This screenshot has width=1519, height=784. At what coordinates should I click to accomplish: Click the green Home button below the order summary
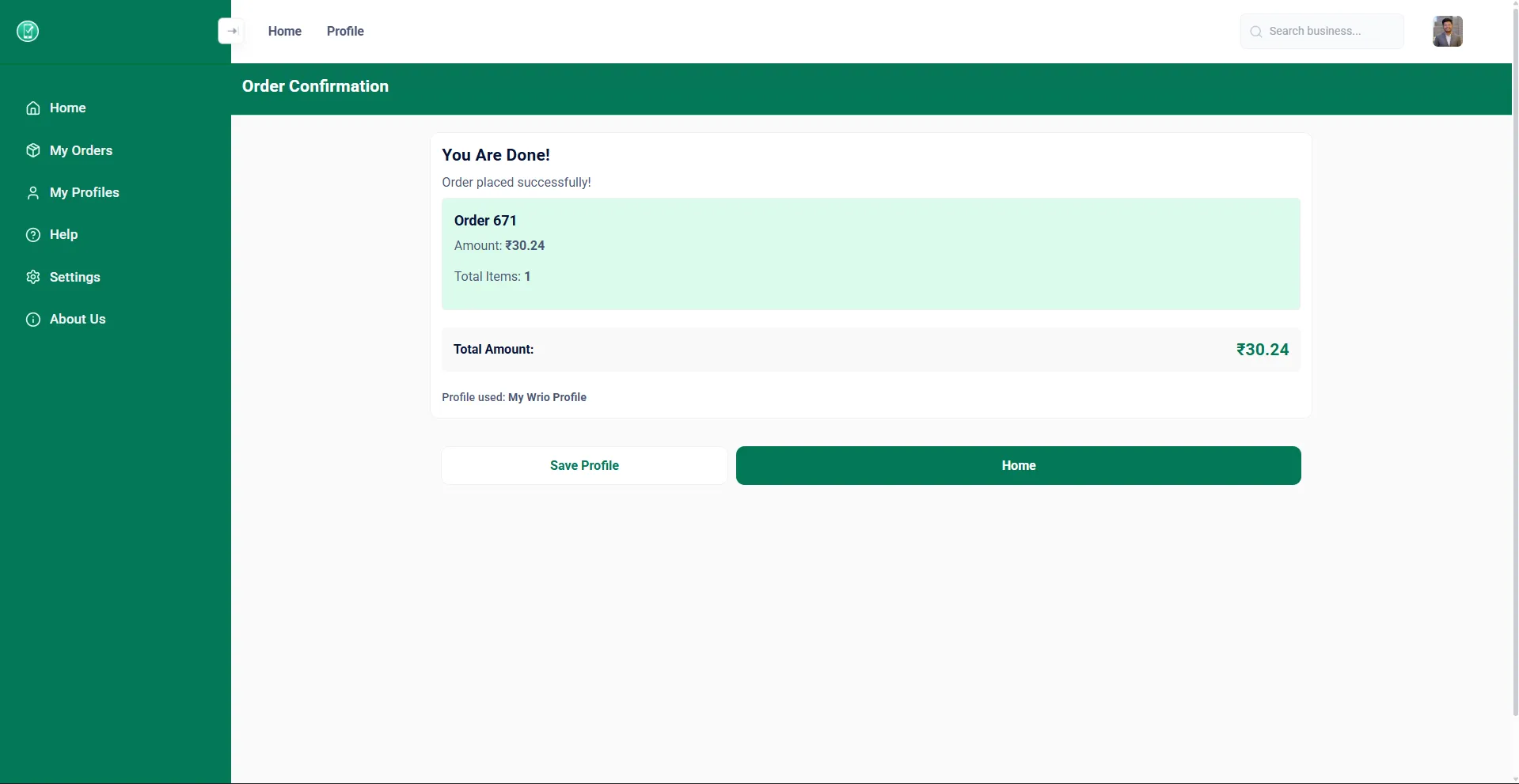(1018, 465)
